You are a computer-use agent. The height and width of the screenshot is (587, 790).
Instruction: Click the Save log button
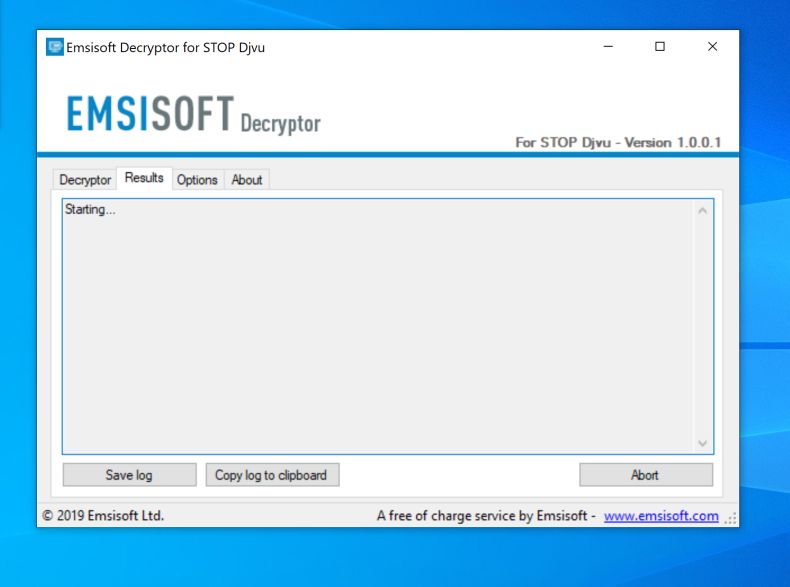129,475
